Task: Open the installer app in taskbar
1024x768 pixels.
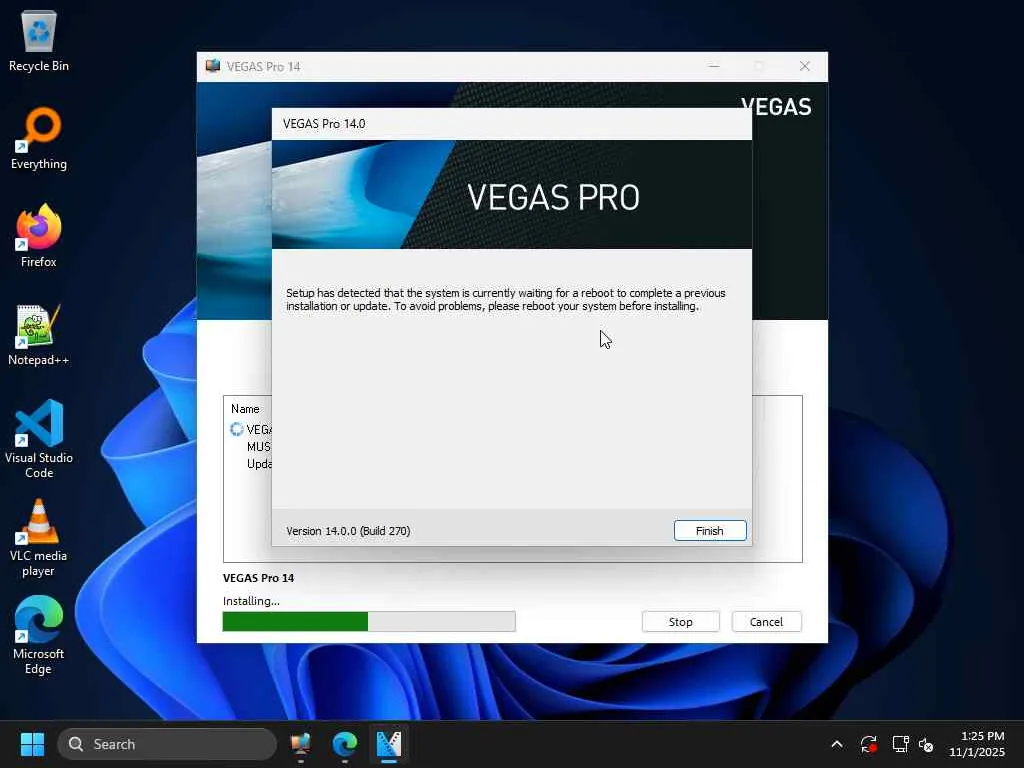Action: click(300, 744)
